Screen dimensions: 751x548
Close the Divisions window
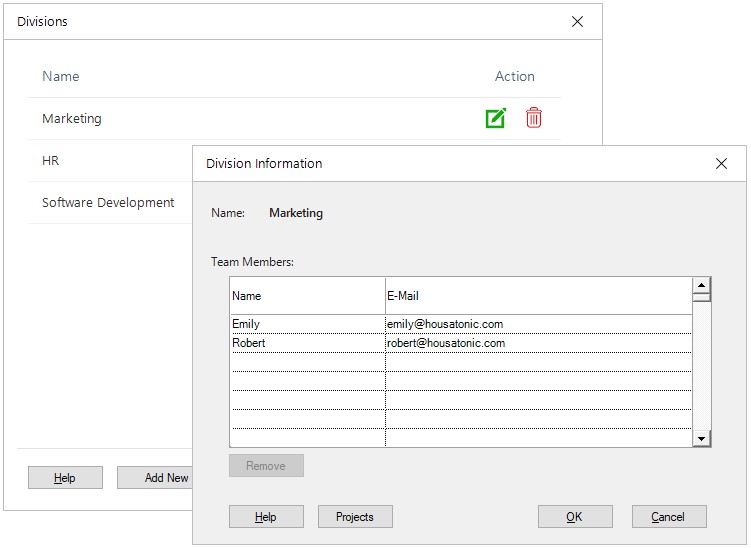tap(577, 22)
